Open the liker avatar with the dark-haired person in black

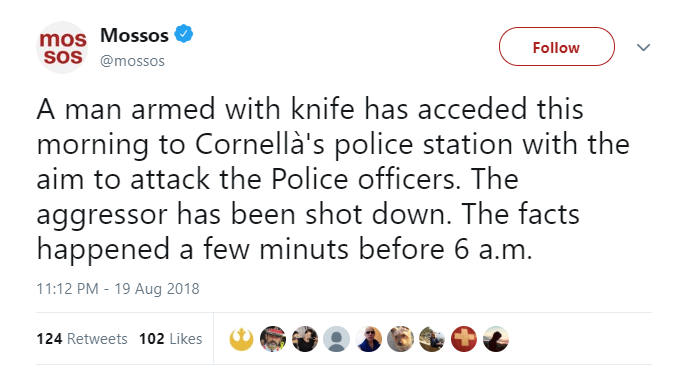tap(305, 339)
